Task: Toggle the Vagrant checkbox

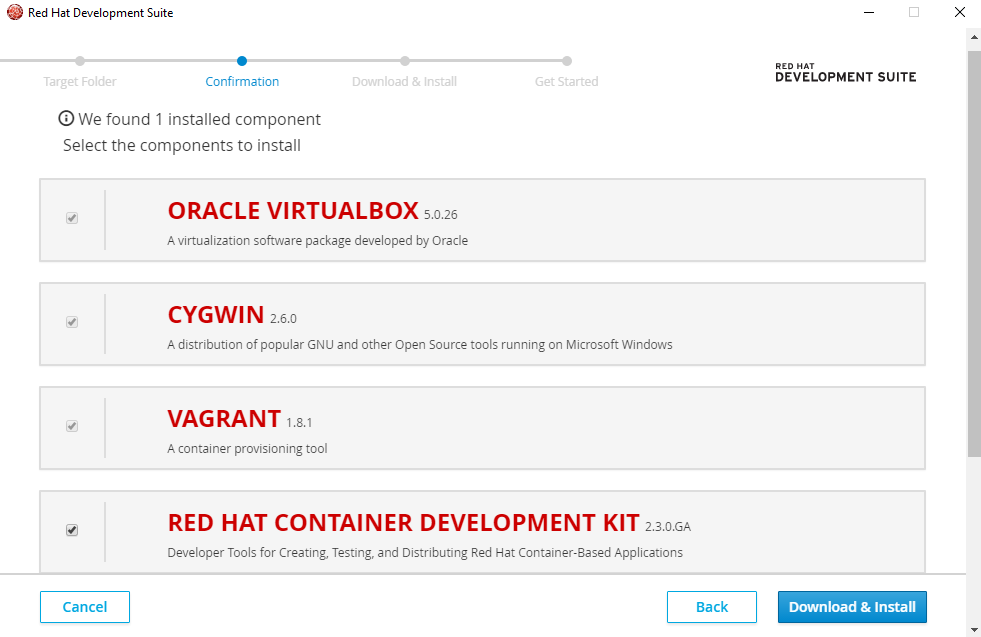Action: pos(72,426)
